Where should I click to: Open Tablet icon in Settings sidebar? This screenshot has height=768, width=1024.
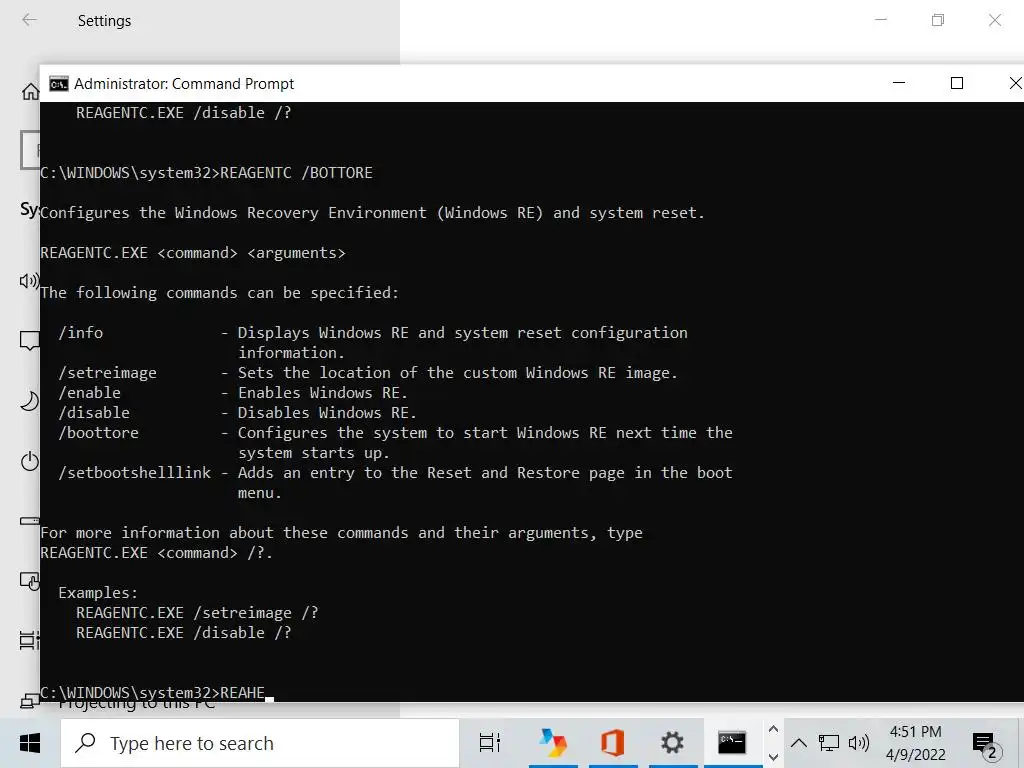29,581
